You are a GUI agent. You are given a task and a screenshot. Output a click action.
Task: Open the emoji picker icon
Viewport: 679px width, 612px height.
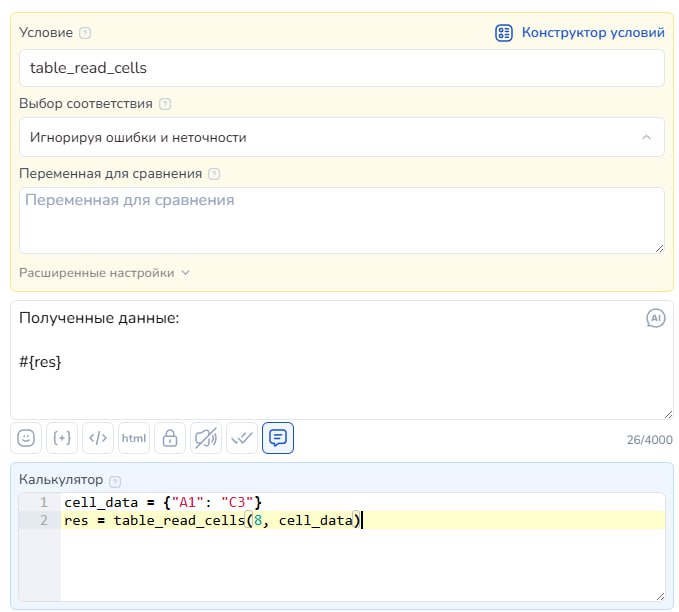(26, 438)
